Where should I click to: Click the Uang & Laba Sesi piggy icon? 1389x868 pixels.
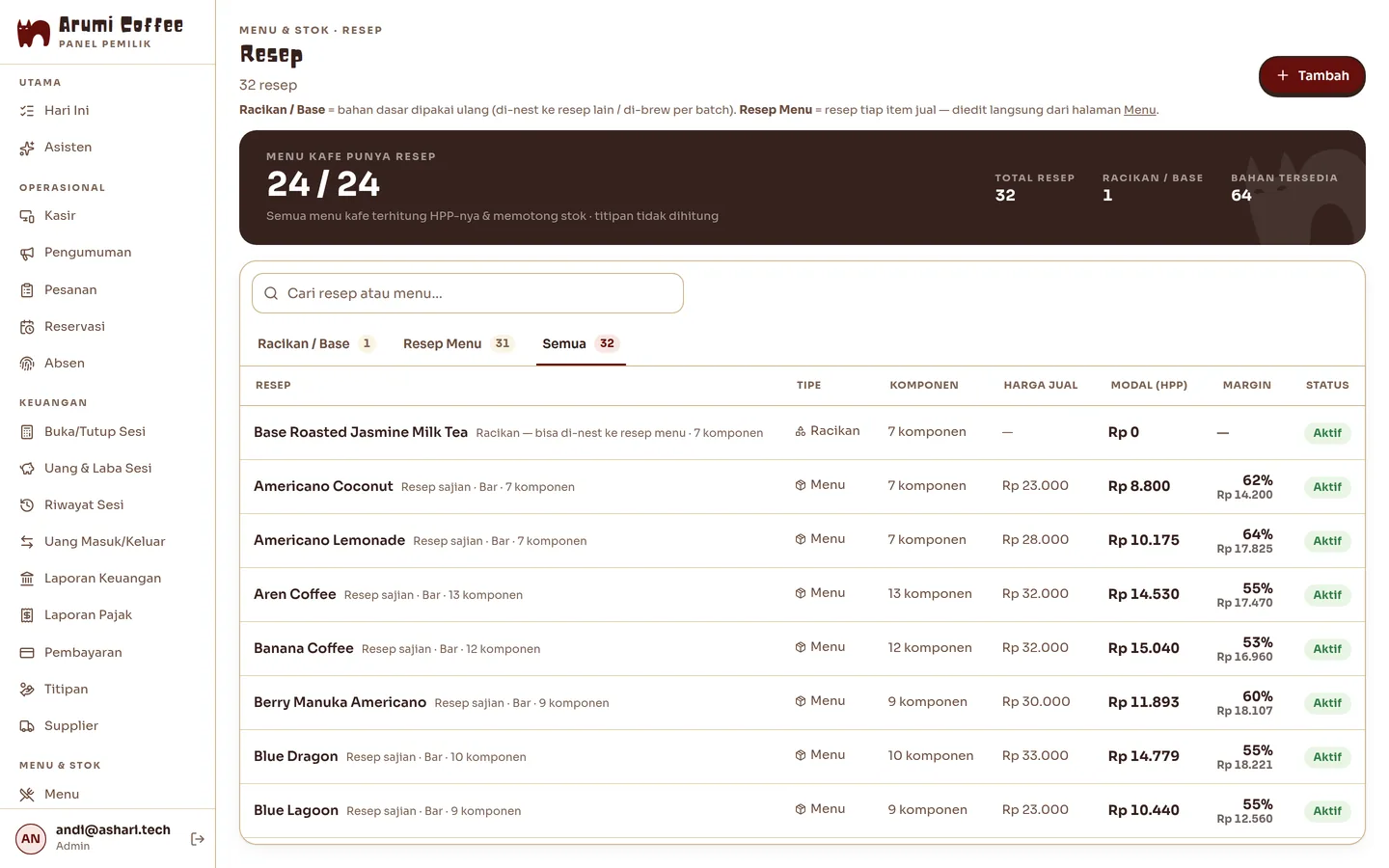pyautogui.click(x=27, y=469)
